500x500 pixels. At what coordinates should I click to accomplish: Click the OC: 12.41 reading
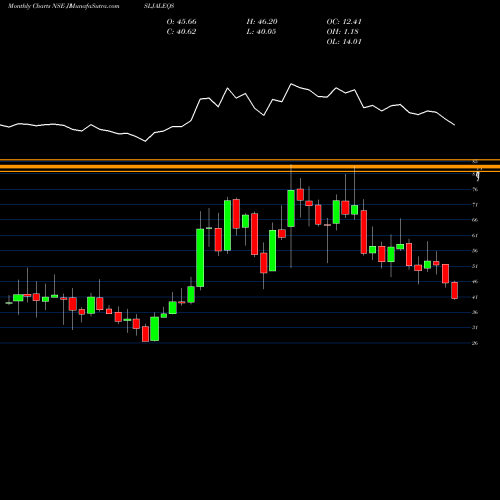click(x=344, y=22)
